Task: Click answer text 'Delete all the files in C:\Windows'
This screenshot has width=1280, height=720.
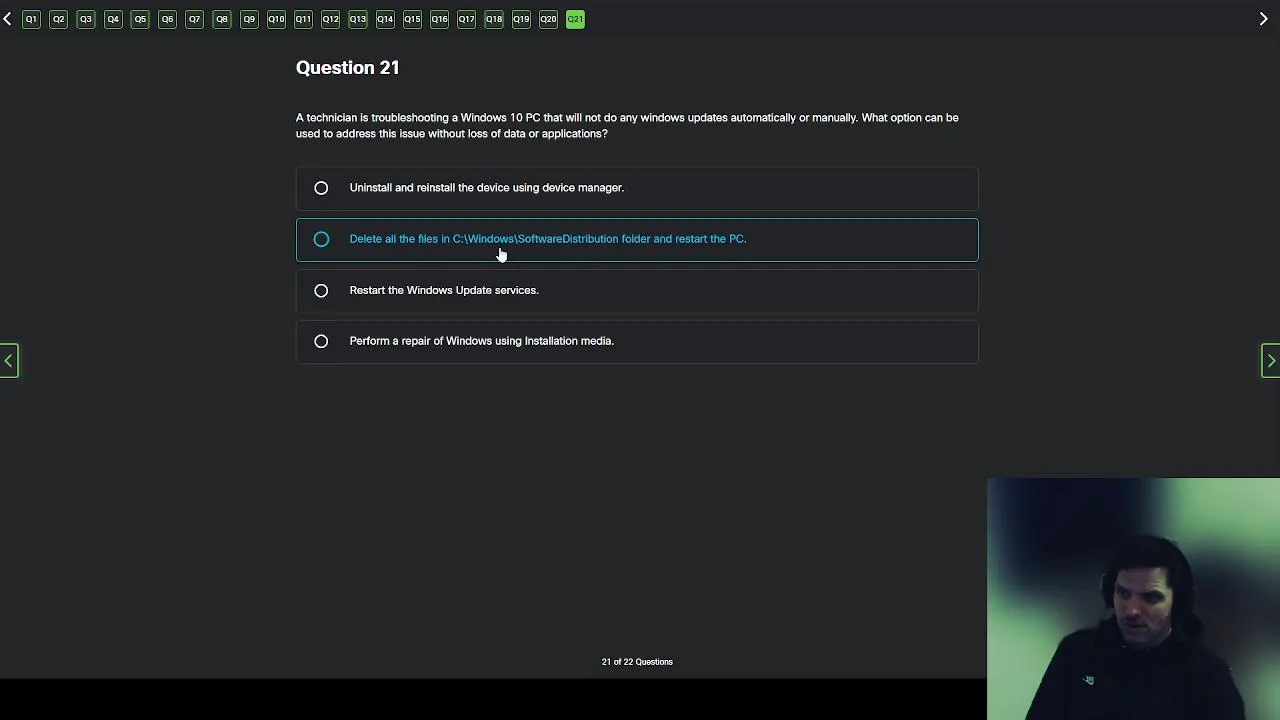Action: coord(432,239)
